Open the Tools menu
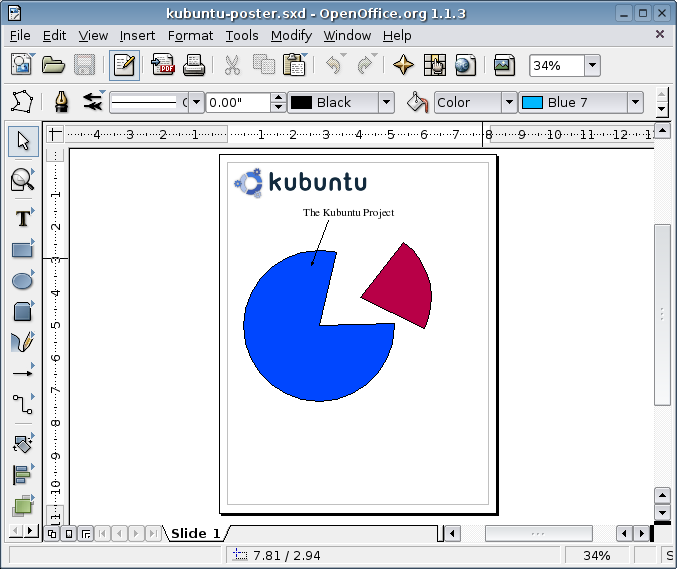 [x=242, y=35]
